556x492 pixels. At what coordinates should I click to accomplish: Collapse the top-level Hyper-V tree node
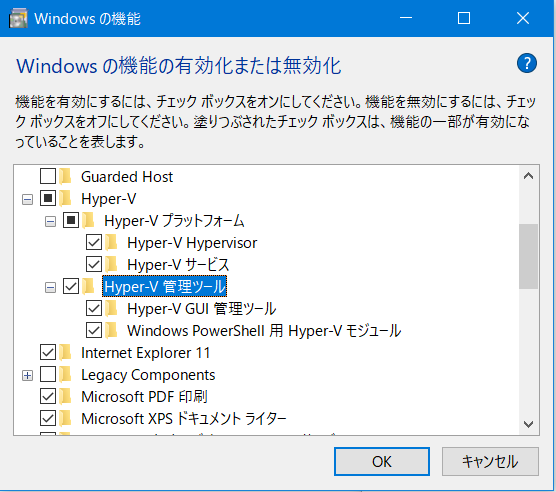(27, 200)
